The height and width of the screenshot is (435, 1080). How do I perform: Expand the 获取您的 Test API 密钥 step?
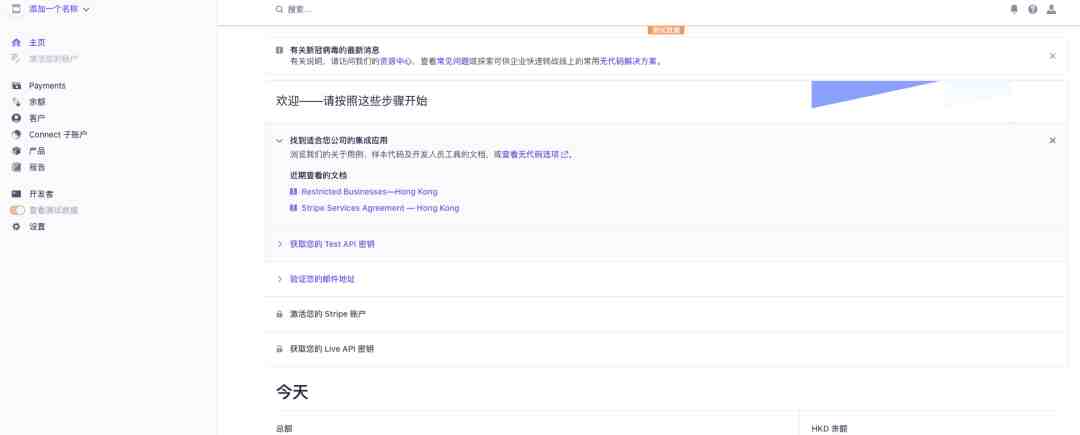279,244
